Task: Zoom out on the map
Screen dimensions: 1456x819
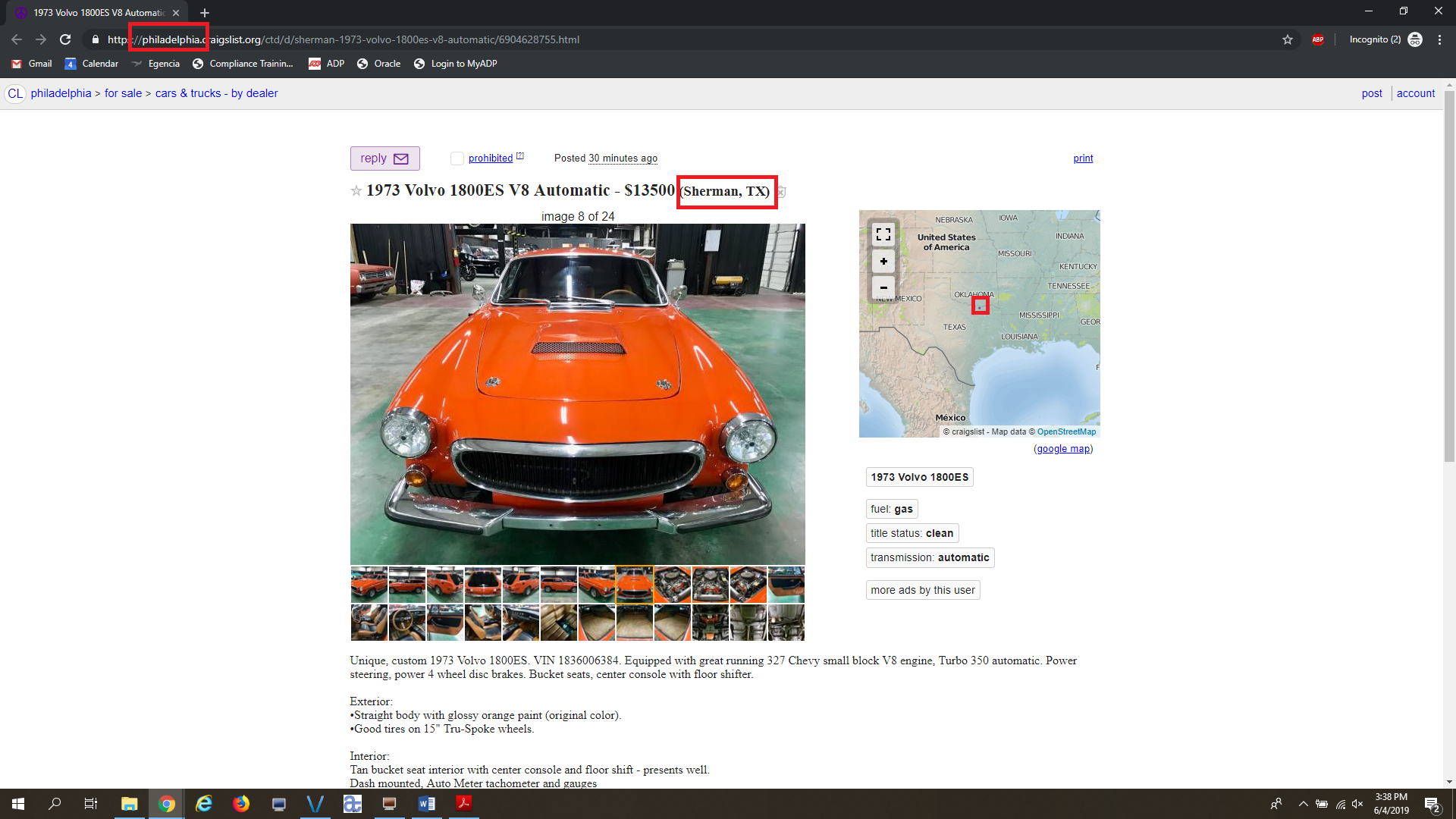Action: pyautogui.click(x=883, y=288)
